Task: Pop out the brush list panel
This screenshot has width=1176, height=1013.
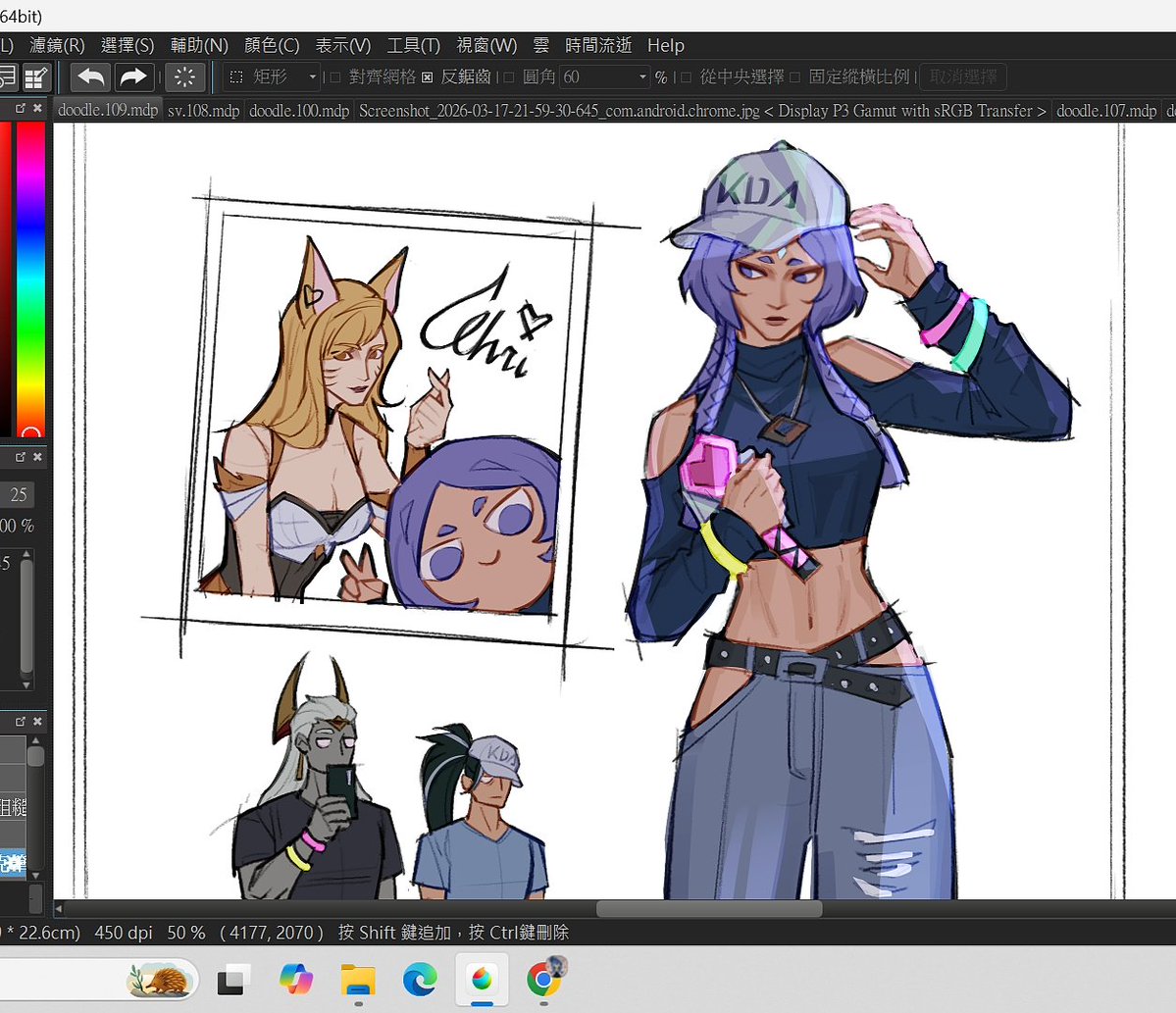Action: pyautogui.click(x=21, y=722)
